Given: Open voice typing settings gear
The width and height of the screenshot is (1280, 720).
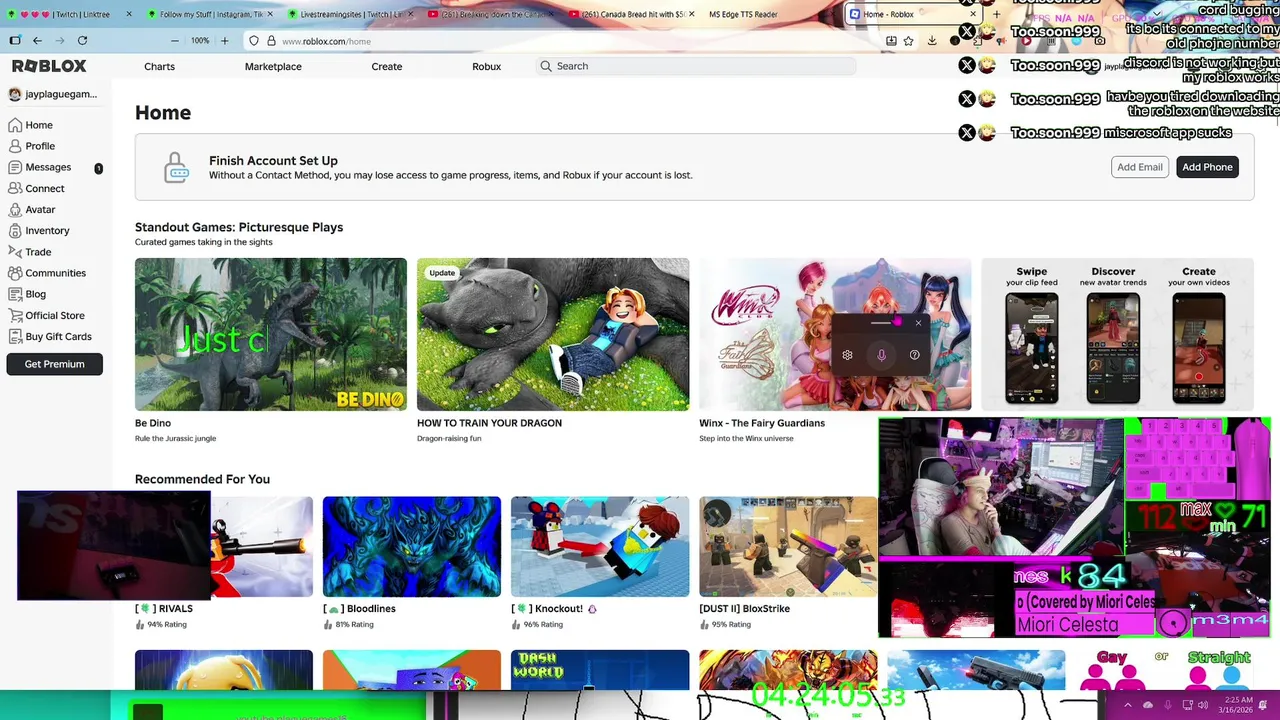Looking at the screenshot, I should 847,355.
